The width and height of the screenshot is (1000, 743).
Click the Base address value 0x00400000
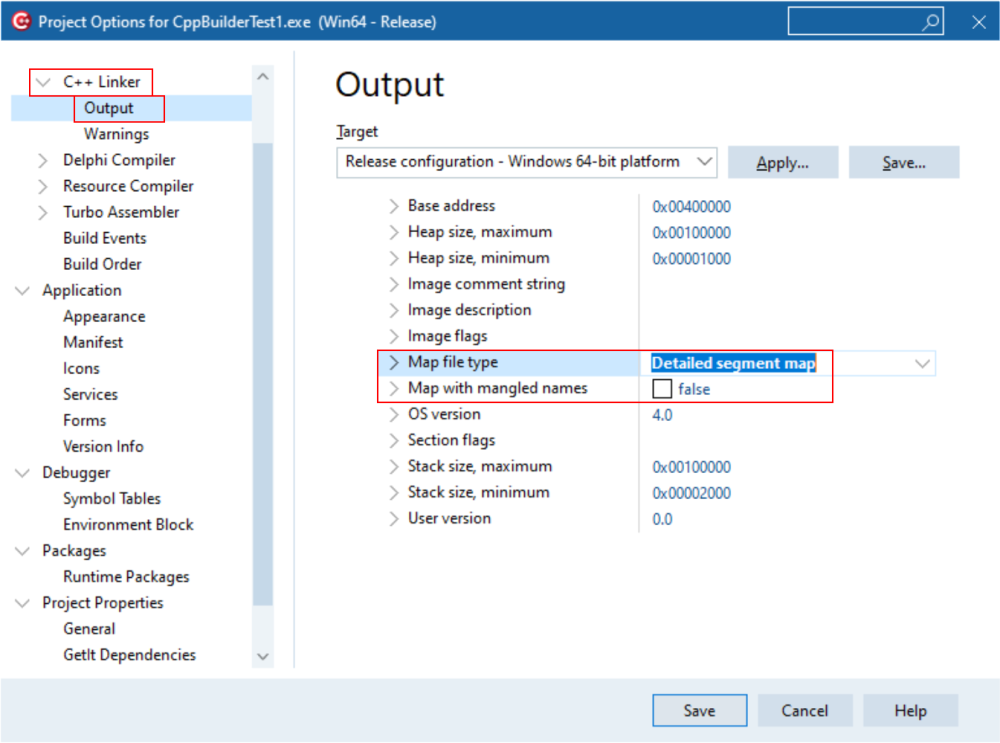click(x=691, y=207)
